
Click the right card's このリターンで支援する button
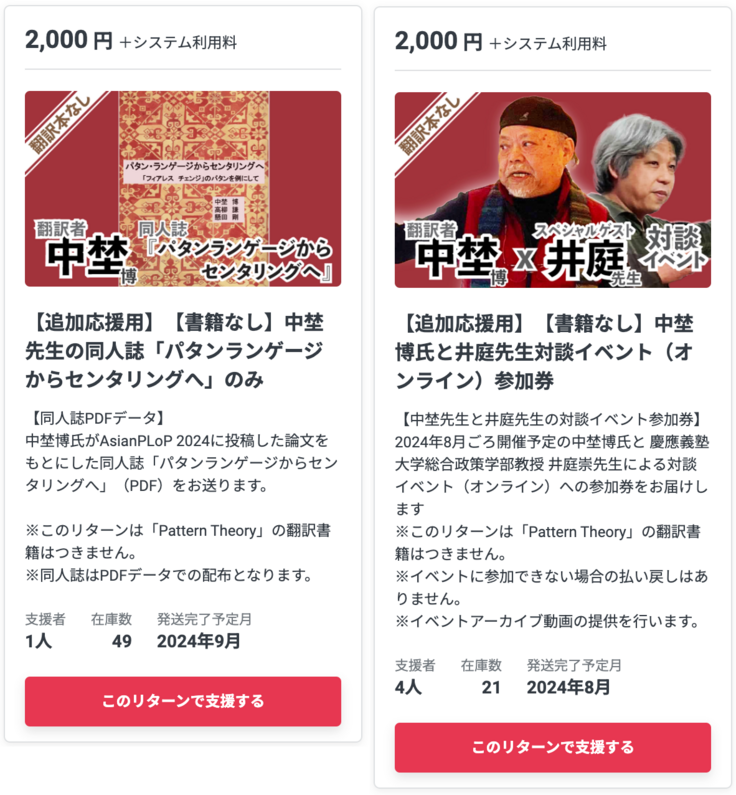(x=553, y=747)
